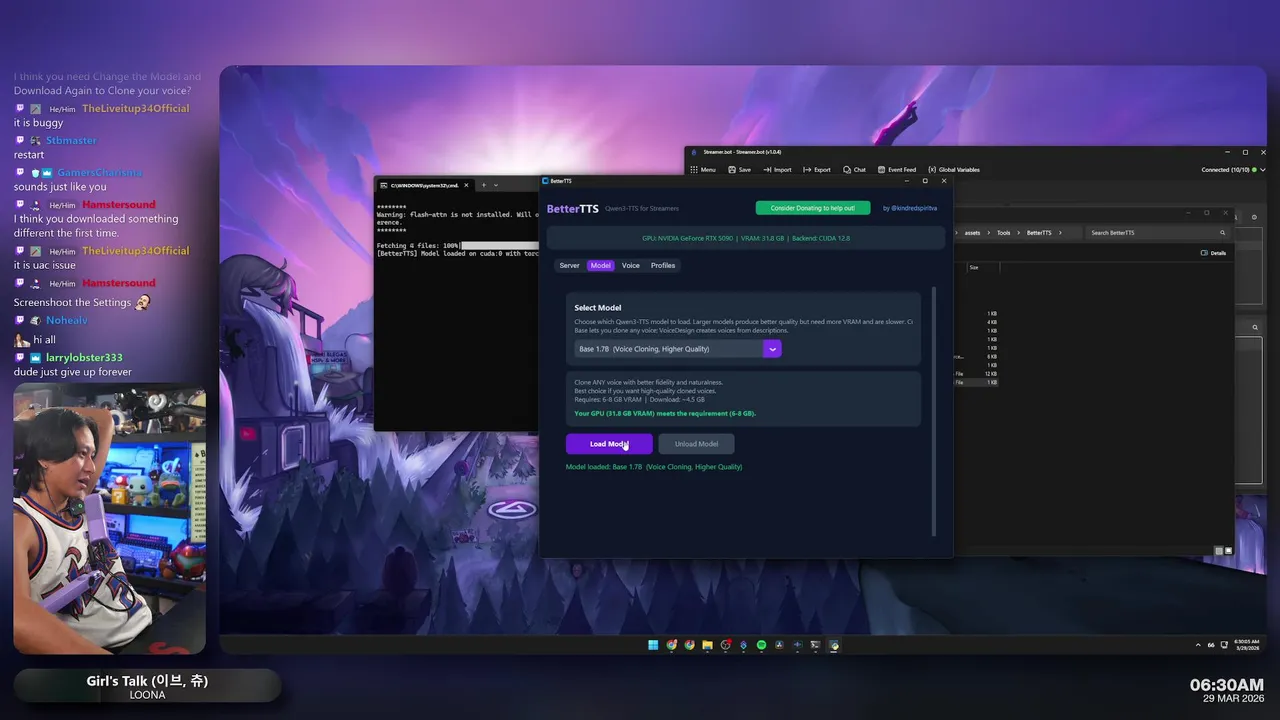The height and width of the screenshot is (720, 1280).
Task: Show hidden system tray icons
Action: pyautogui.click(x=1199, y=645)
